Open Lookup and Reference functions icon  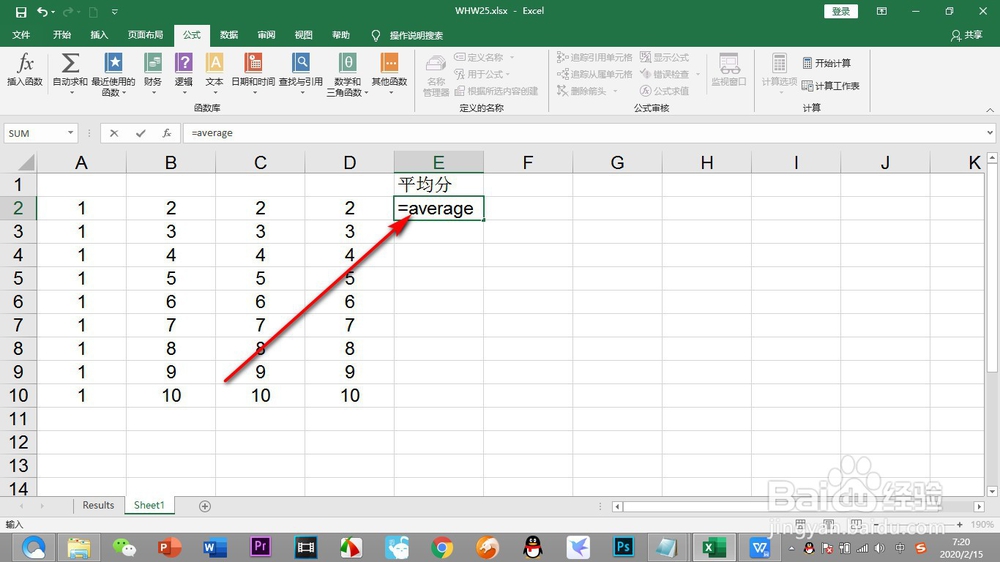[300, 63]
